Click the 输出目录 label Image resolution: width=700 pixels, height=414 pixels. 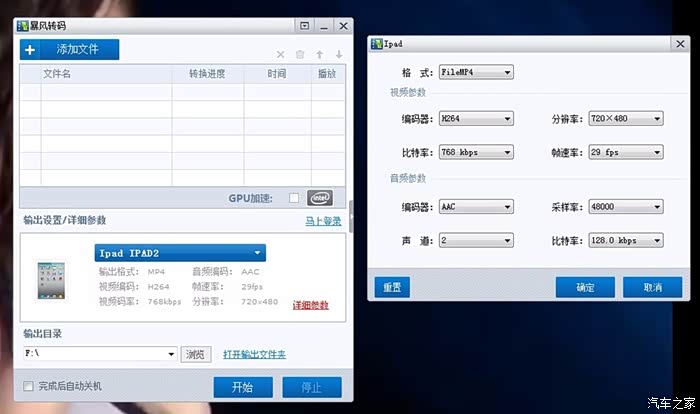click(x=42, y=334)
